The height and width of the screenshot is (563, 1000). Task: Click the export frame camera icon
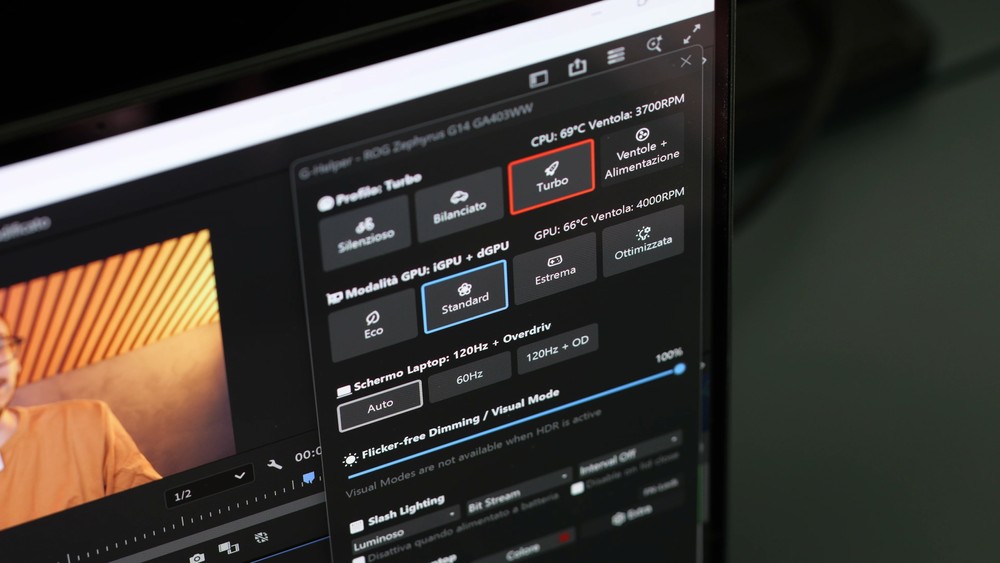pos(197,556)
